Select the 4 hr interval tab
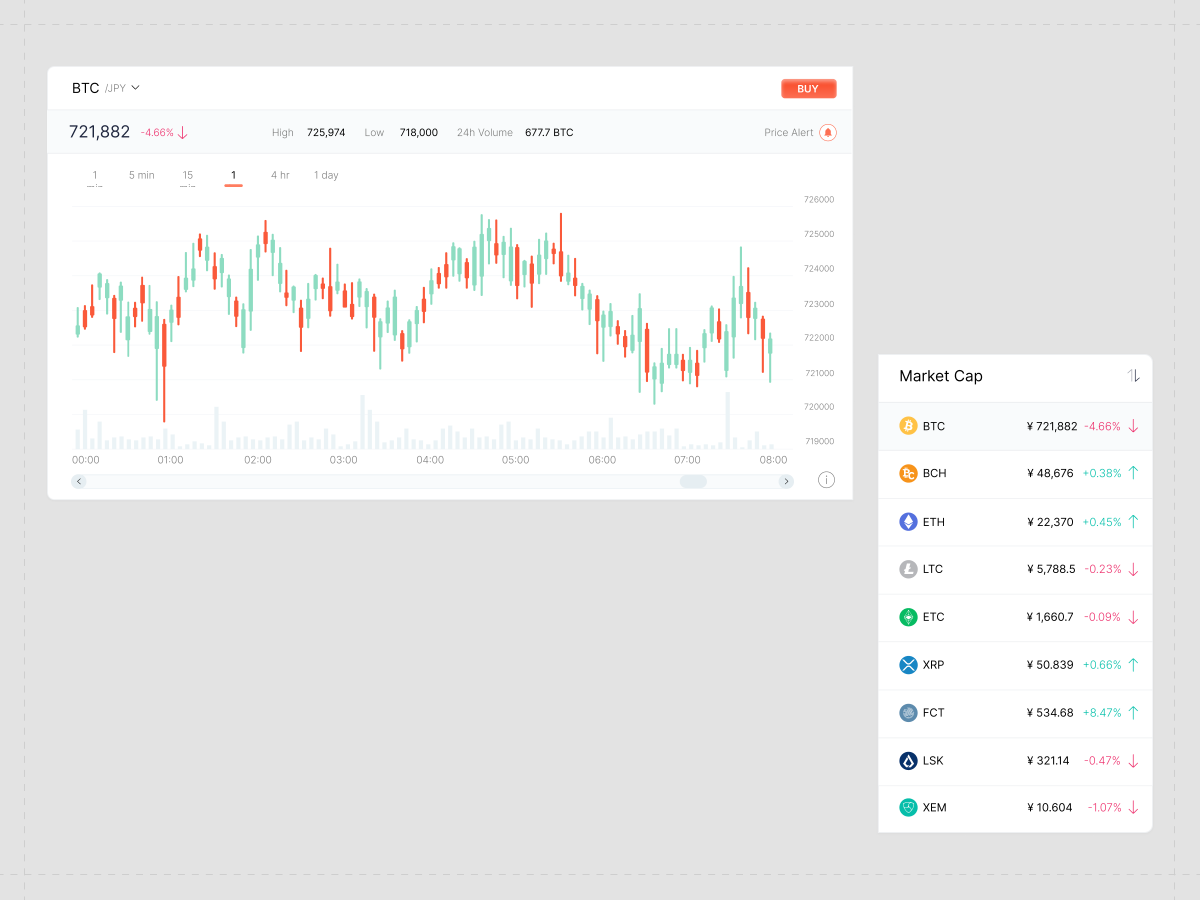This screenshot has width=1200, height=900. 280,175
